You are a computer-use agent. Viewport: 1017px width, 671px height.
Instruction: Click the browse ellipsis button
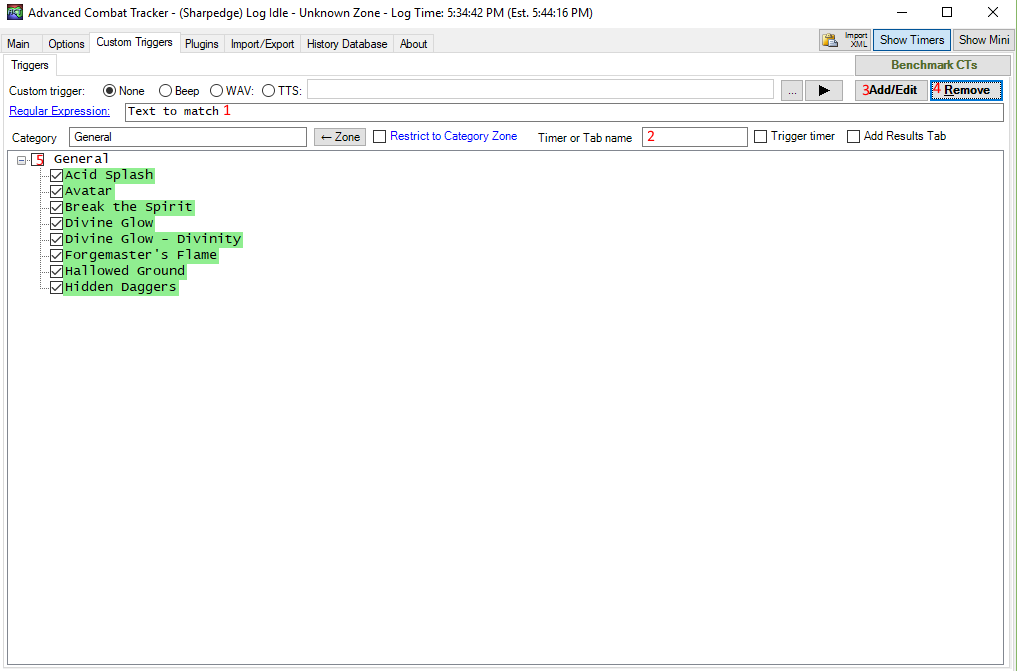pyautogui.click(x=792, y=90)
